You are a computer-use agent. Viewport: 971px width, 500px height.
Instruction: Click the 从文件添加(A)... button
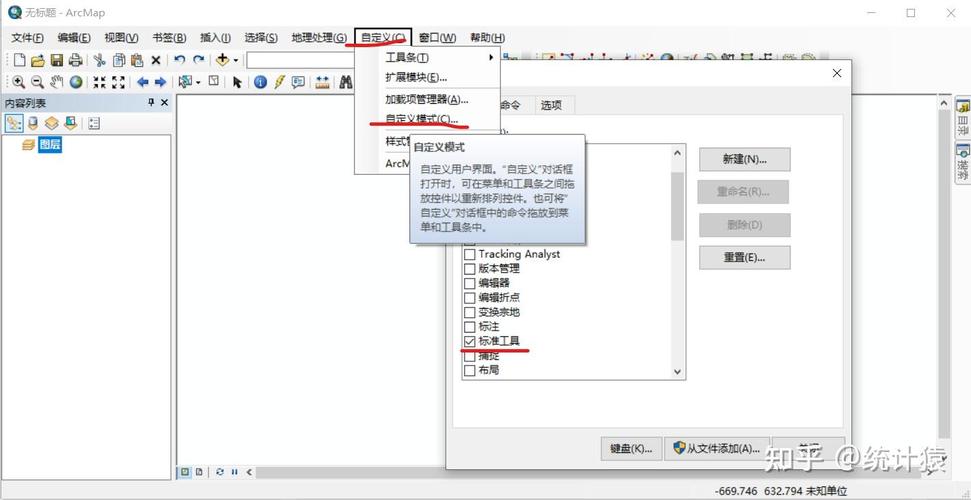(716, 449)
